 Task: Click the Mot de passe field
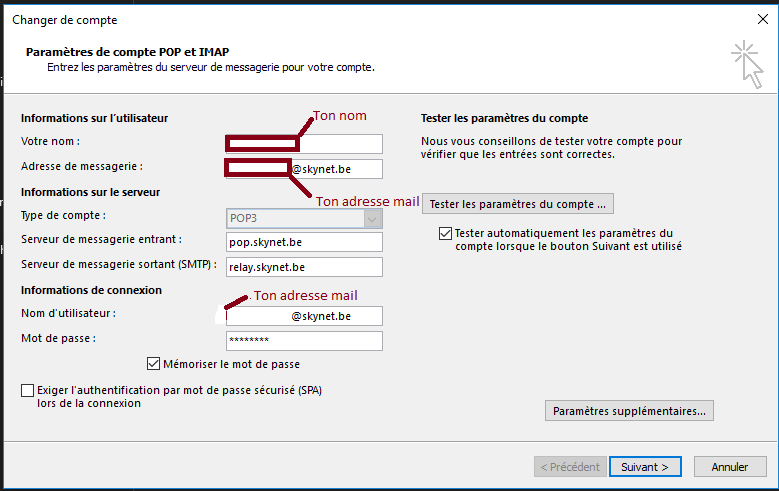[304, 341]
